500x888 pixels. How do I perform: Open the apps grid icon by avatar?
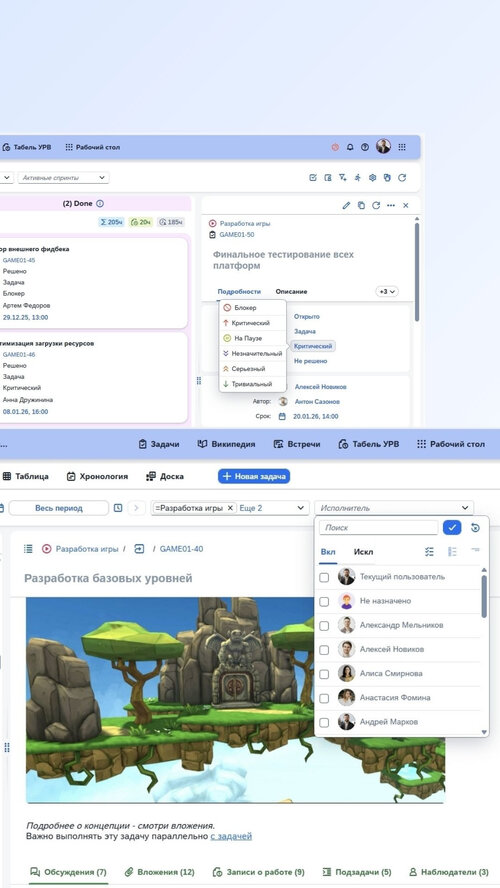pyautogui.click(x=402, y=147)
